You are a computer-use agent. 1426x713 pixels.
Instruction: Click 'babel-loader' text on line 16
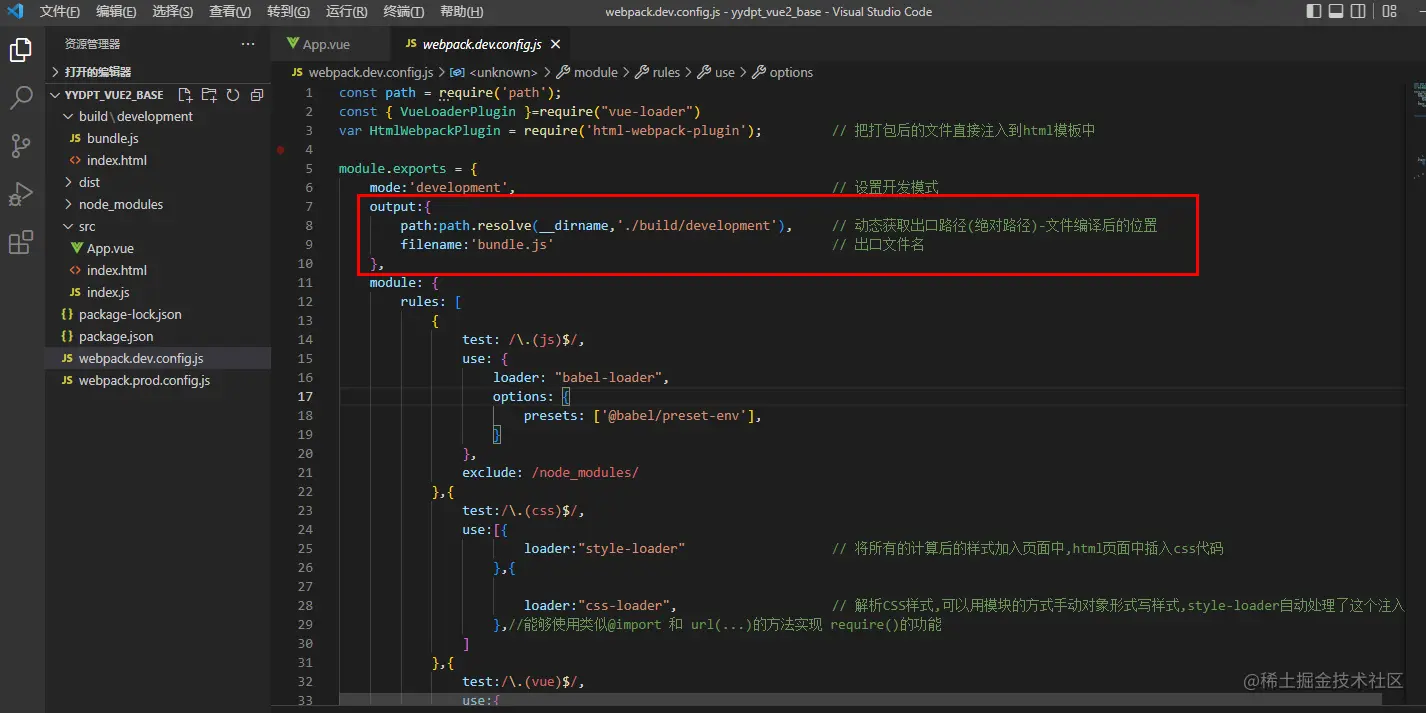[608, 377]
